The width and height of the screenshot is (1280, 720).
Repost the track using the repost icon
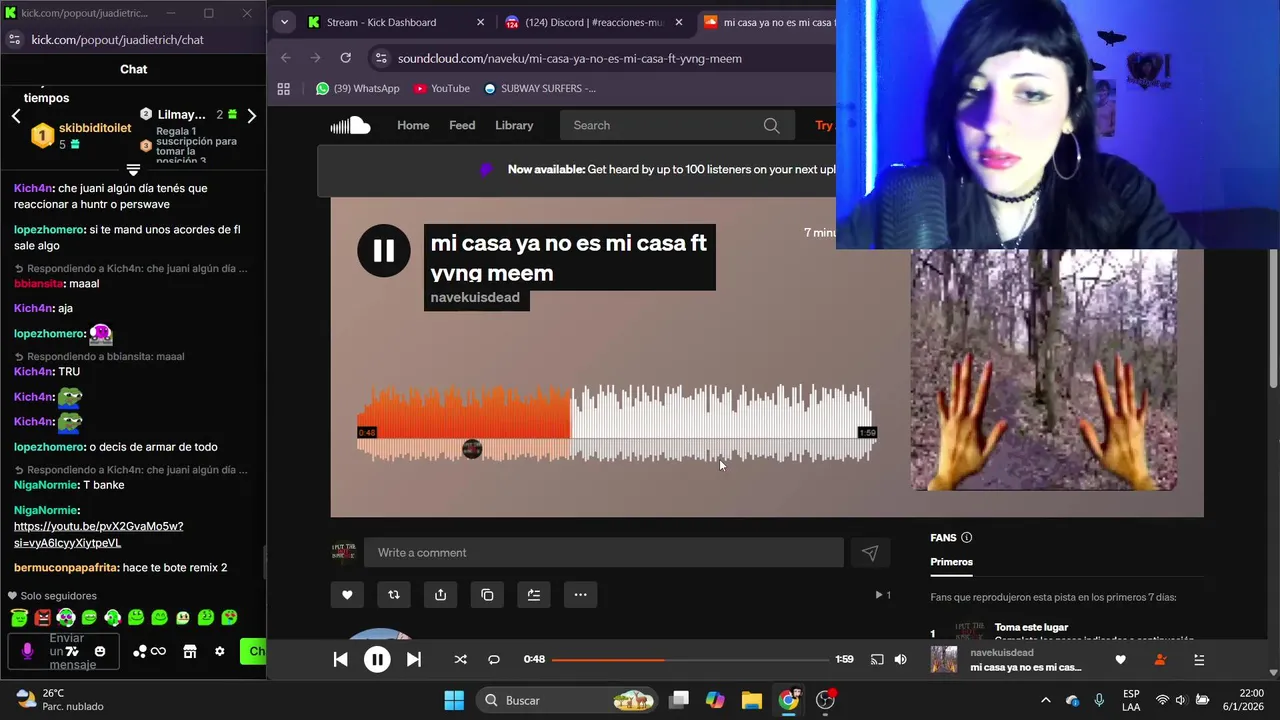point(394,595)
